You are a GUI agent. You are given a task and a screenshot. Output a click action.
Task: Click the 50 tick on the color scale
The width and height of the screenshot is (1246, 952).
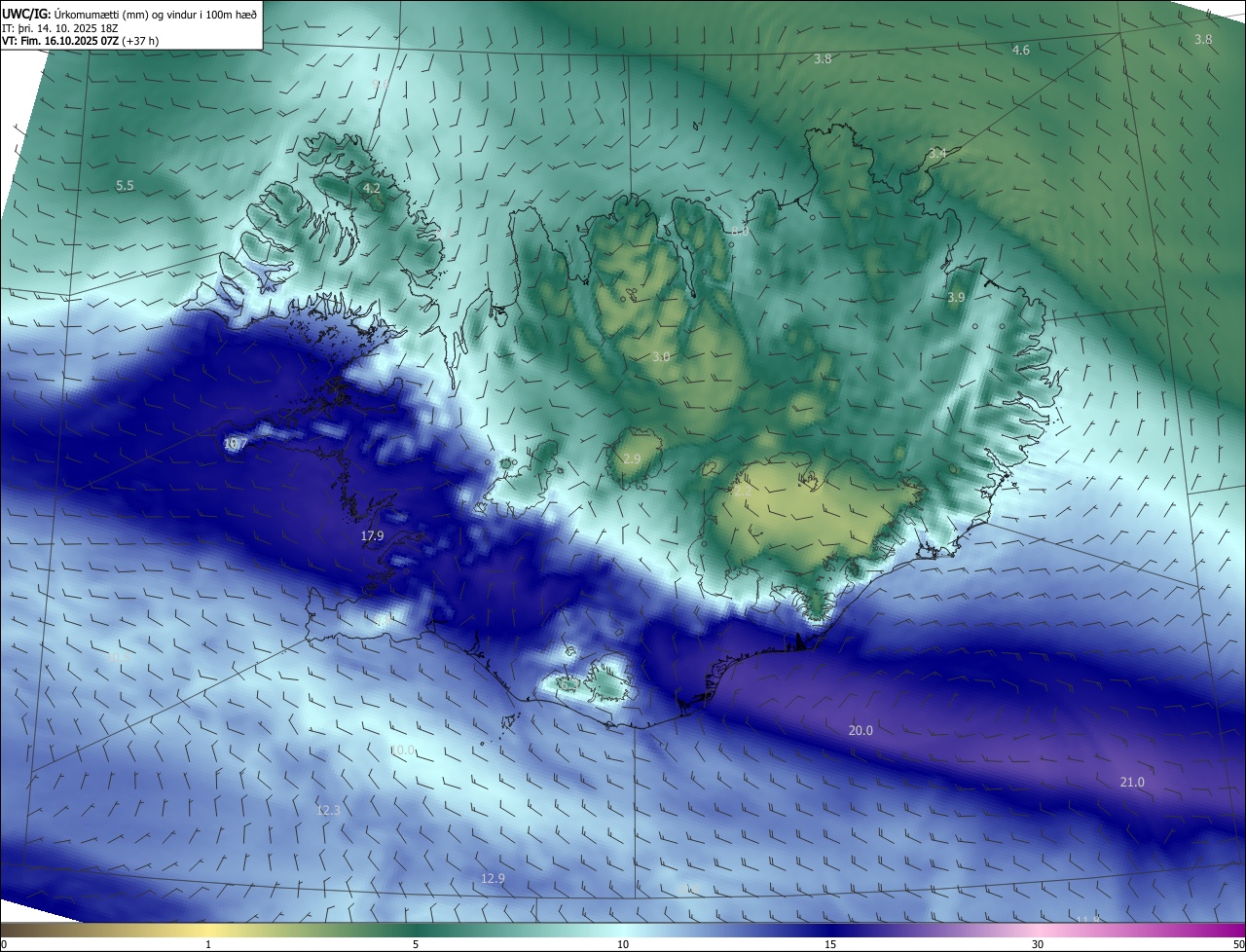point(1238,945)
